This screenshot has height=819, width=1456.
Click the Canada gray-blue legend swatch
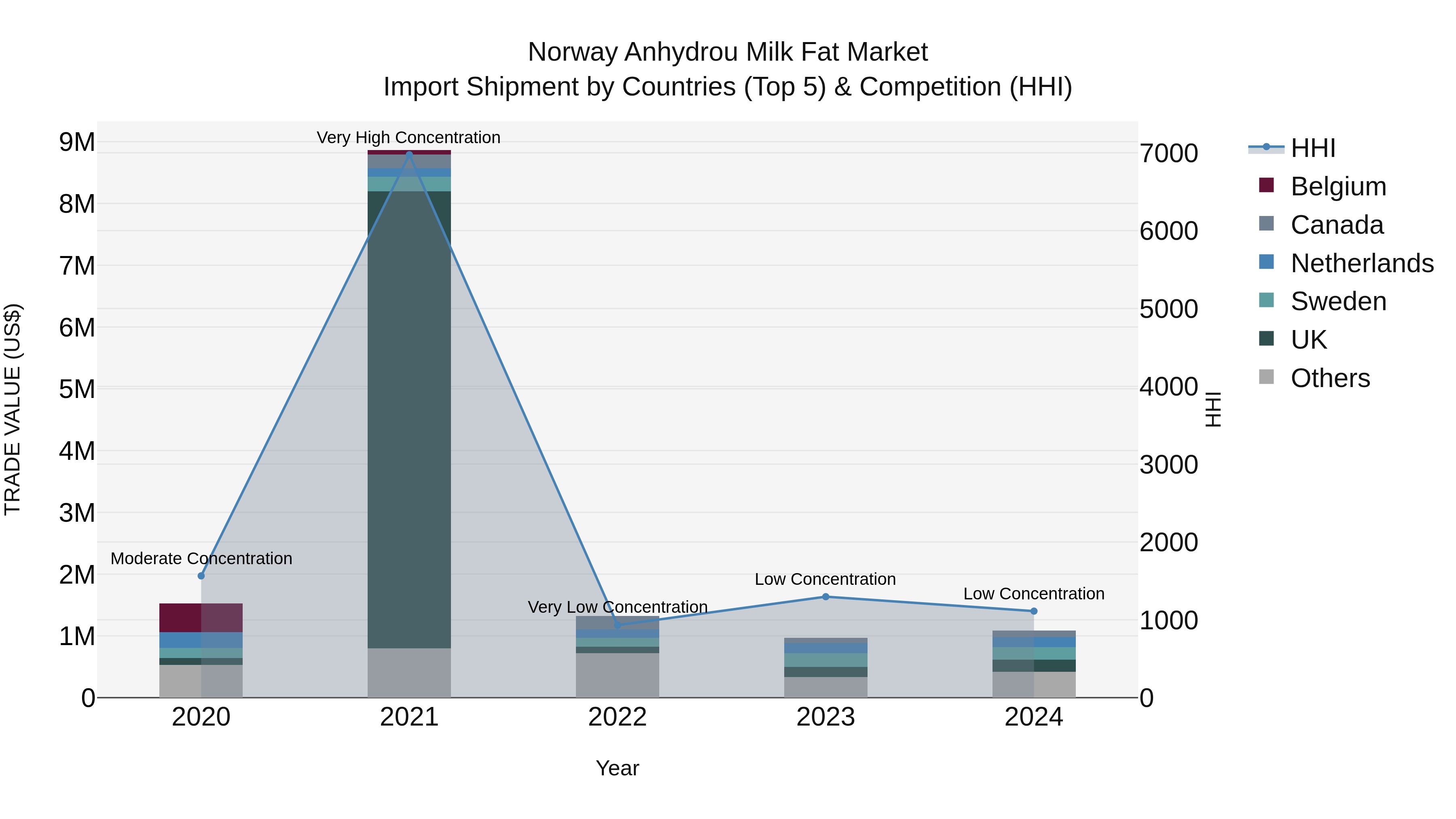click(x=1267, y=223)
